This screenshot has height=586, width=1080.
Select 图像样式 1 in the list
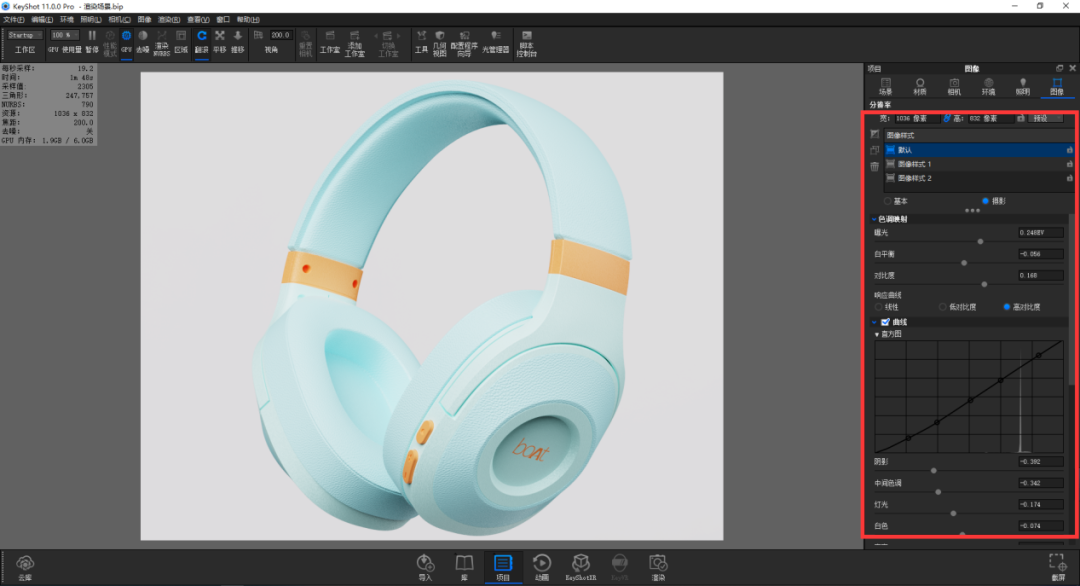pyautogui.click(x=978, y=164)
